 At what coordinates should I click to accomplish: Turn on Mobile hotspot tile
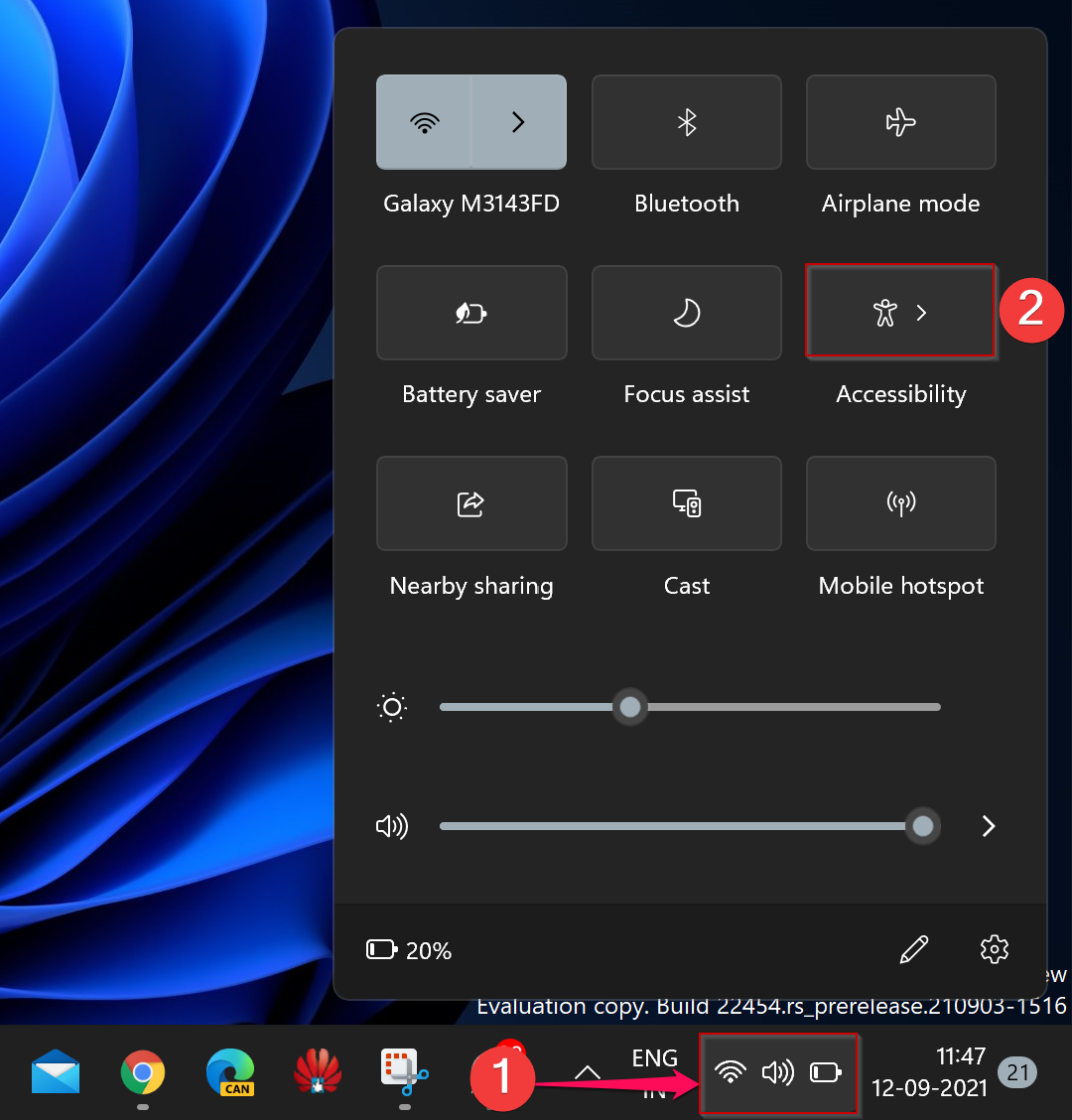(x=900, y=503)
